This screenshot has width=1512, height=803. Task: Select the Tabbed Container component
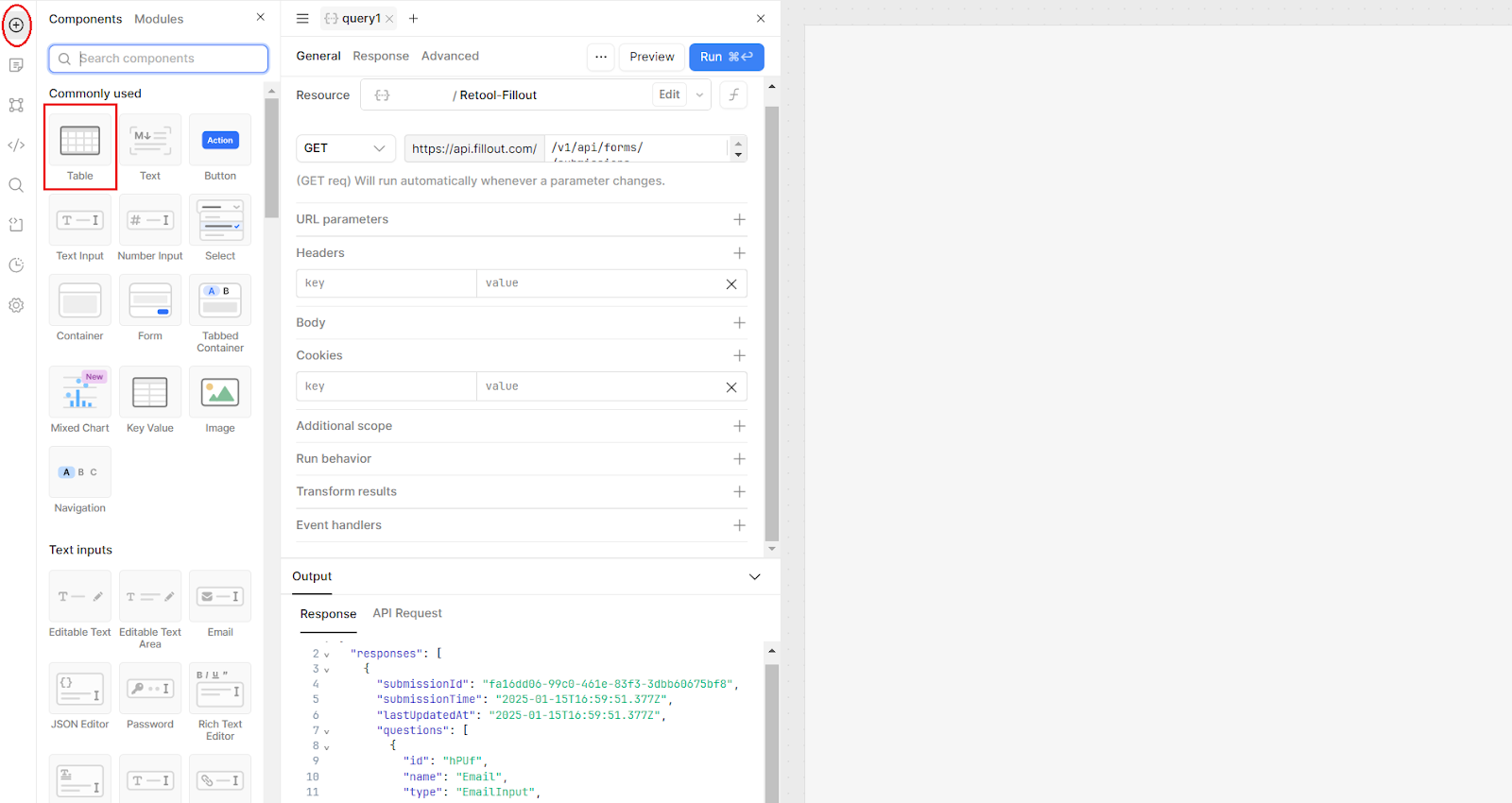click(x=220, y=314)
